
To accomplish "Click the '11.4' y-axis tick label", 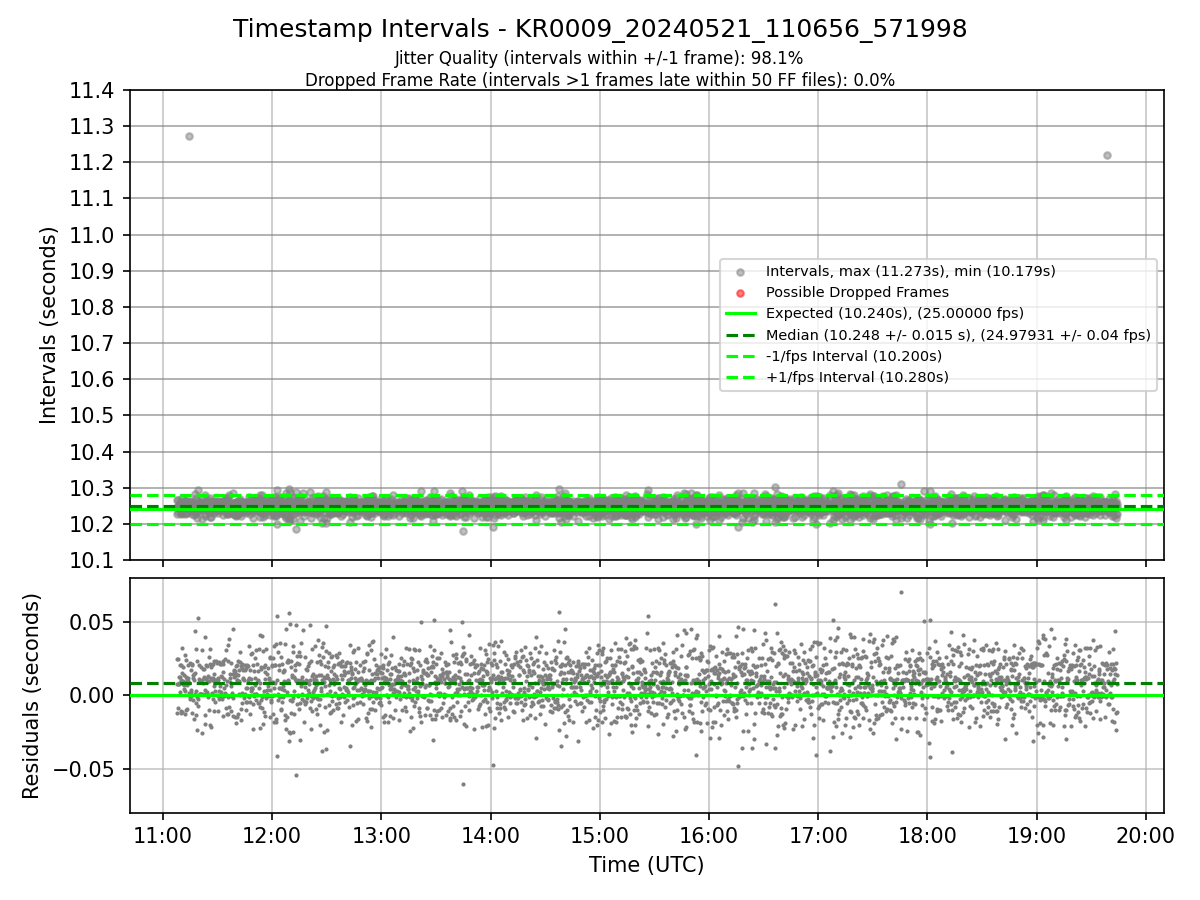I will (90, 91).
